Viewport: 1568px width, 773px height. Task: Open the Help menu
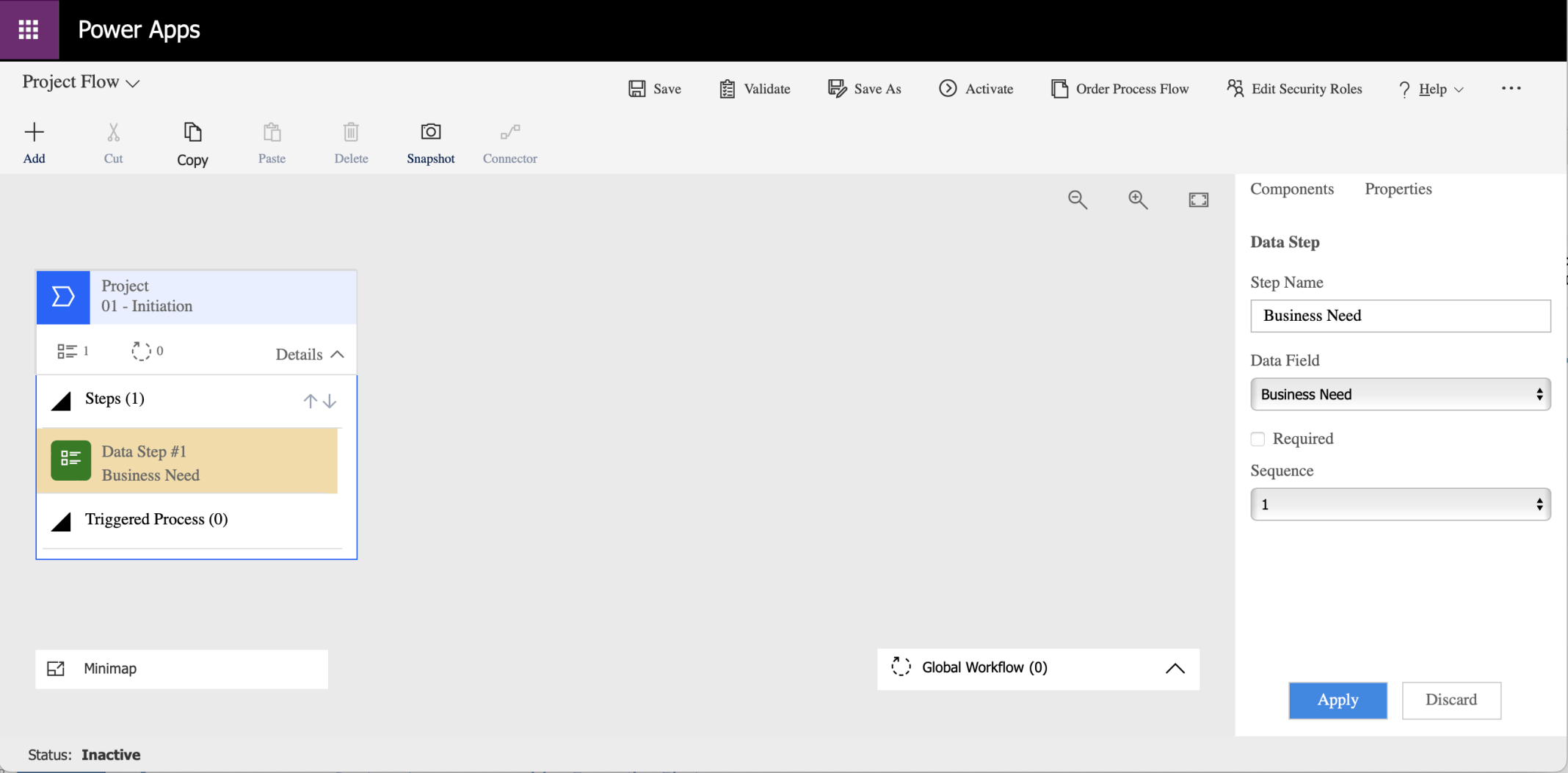(1431, 89)
